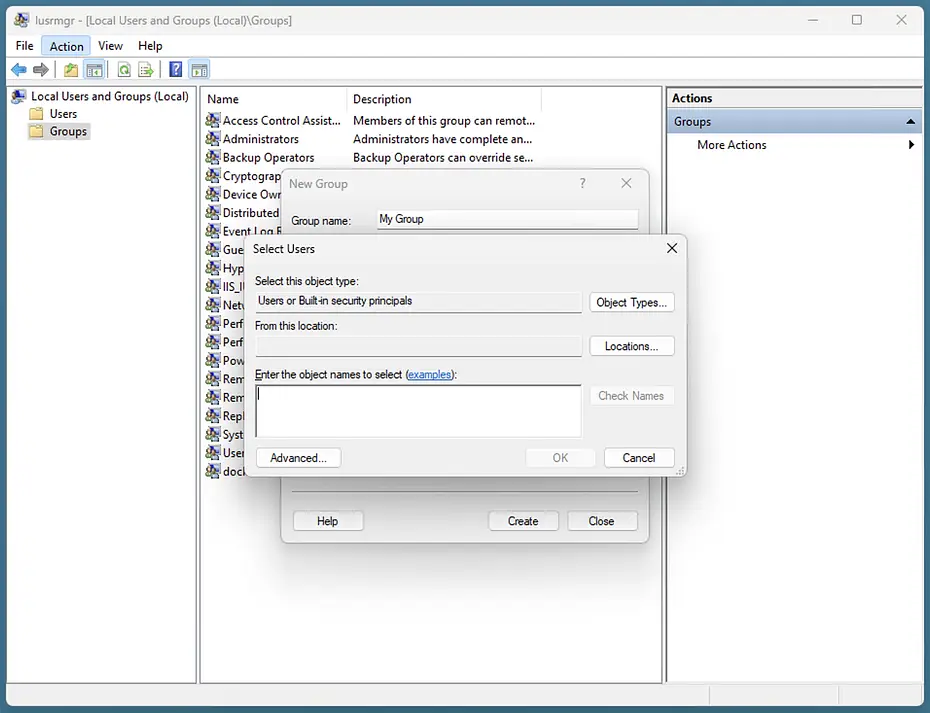
Task: Click the Export List toolbar icon
Action: (146, 70)
